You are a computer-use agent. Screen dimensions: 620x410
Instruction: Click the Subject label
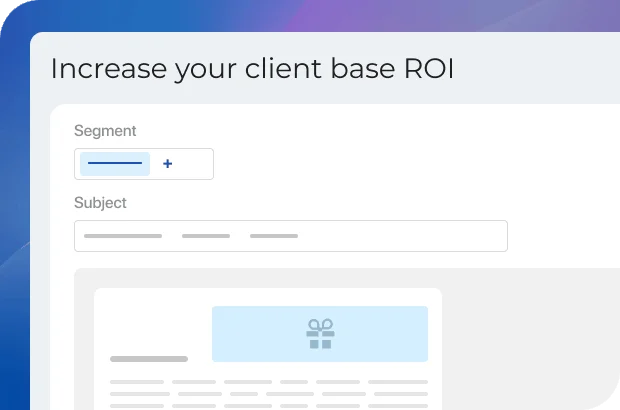[x=100, y=203]
